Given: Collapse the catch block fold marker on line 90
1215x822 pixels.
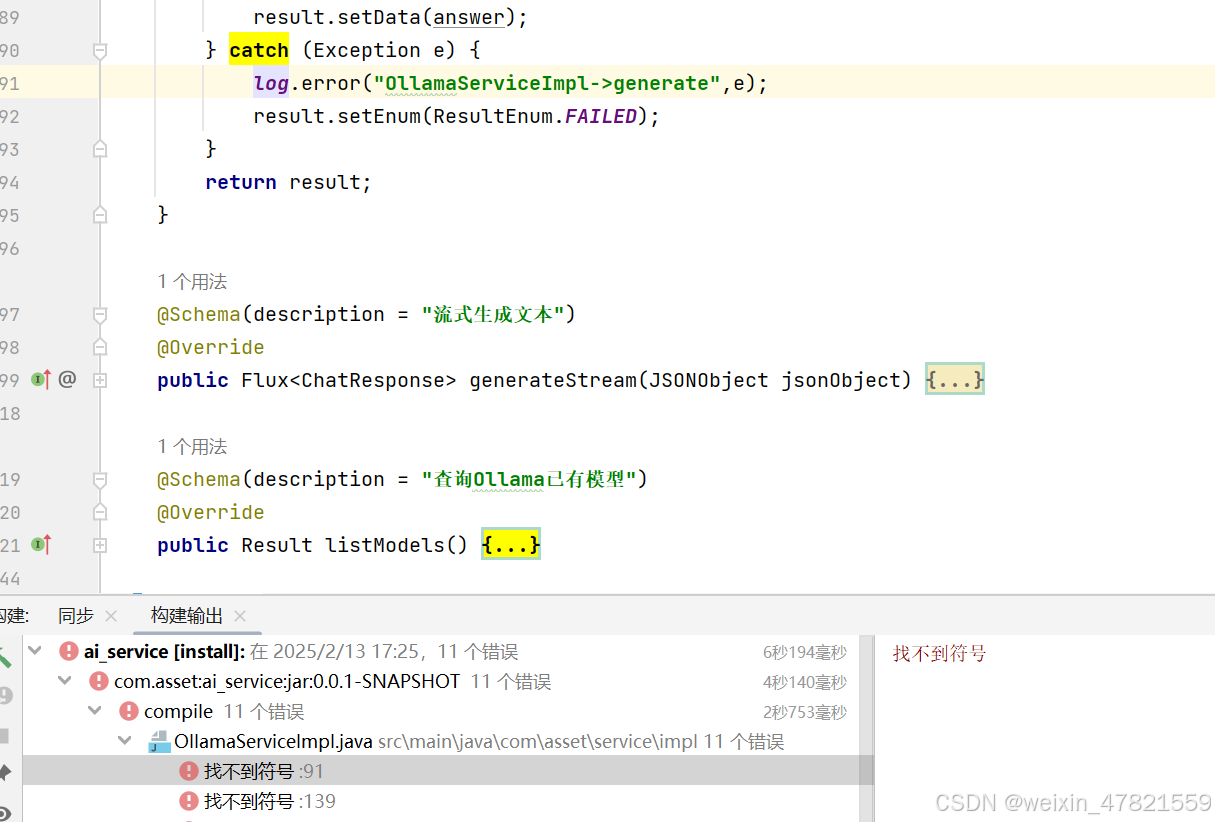Looking at the screenshot, I should 99,50.
